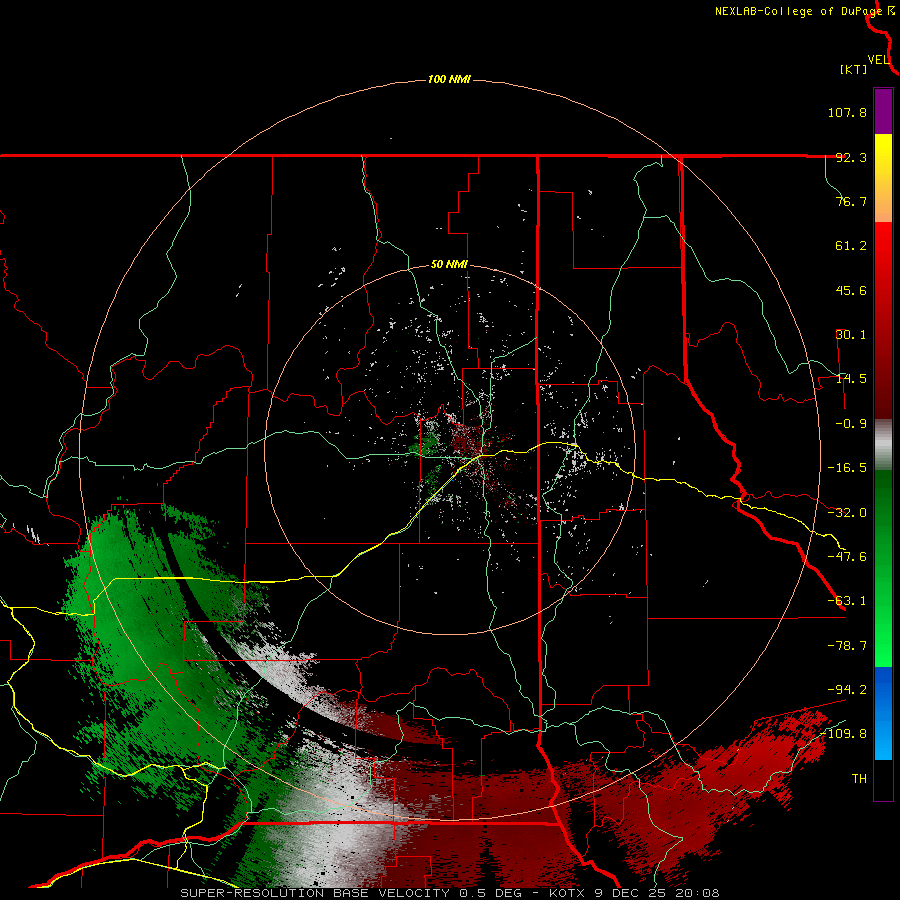The width and height of the screenshot is (900, 900).
Task: Click the -32.0 velocity scale value
Action: point(847,513)
